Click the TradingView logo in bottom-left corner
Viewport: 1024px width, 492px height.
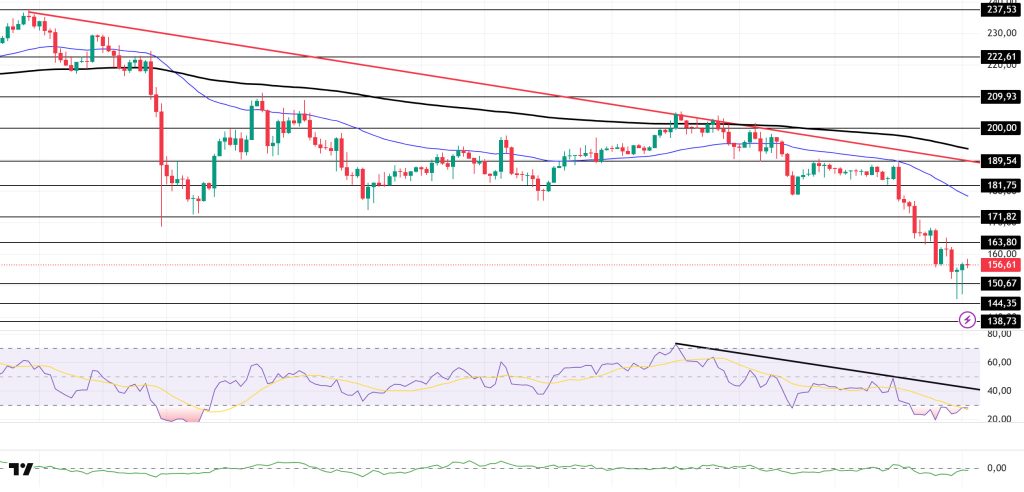(21, 468)
